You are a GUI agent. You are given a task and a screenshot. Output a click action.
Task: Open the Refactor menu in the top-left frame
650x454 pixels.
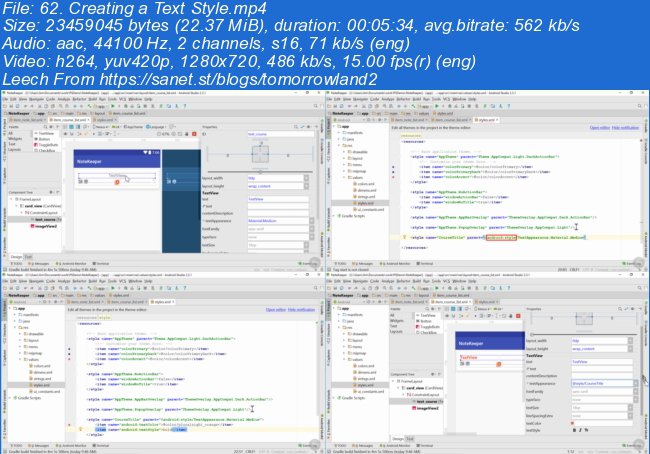click(79, 100)
